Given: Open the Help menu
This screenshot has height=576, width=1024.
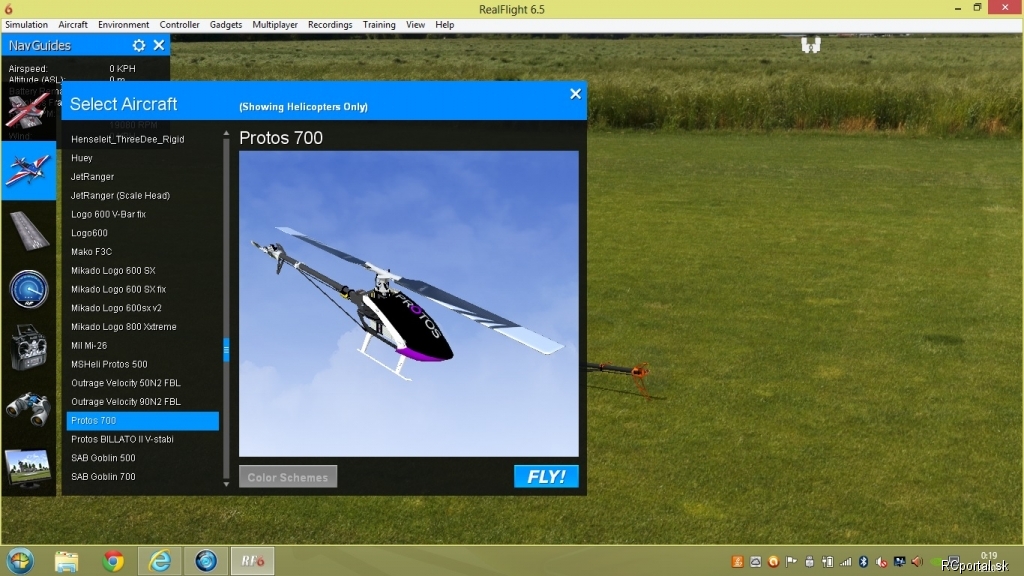Looking at the screenshot, I should 445,25.
